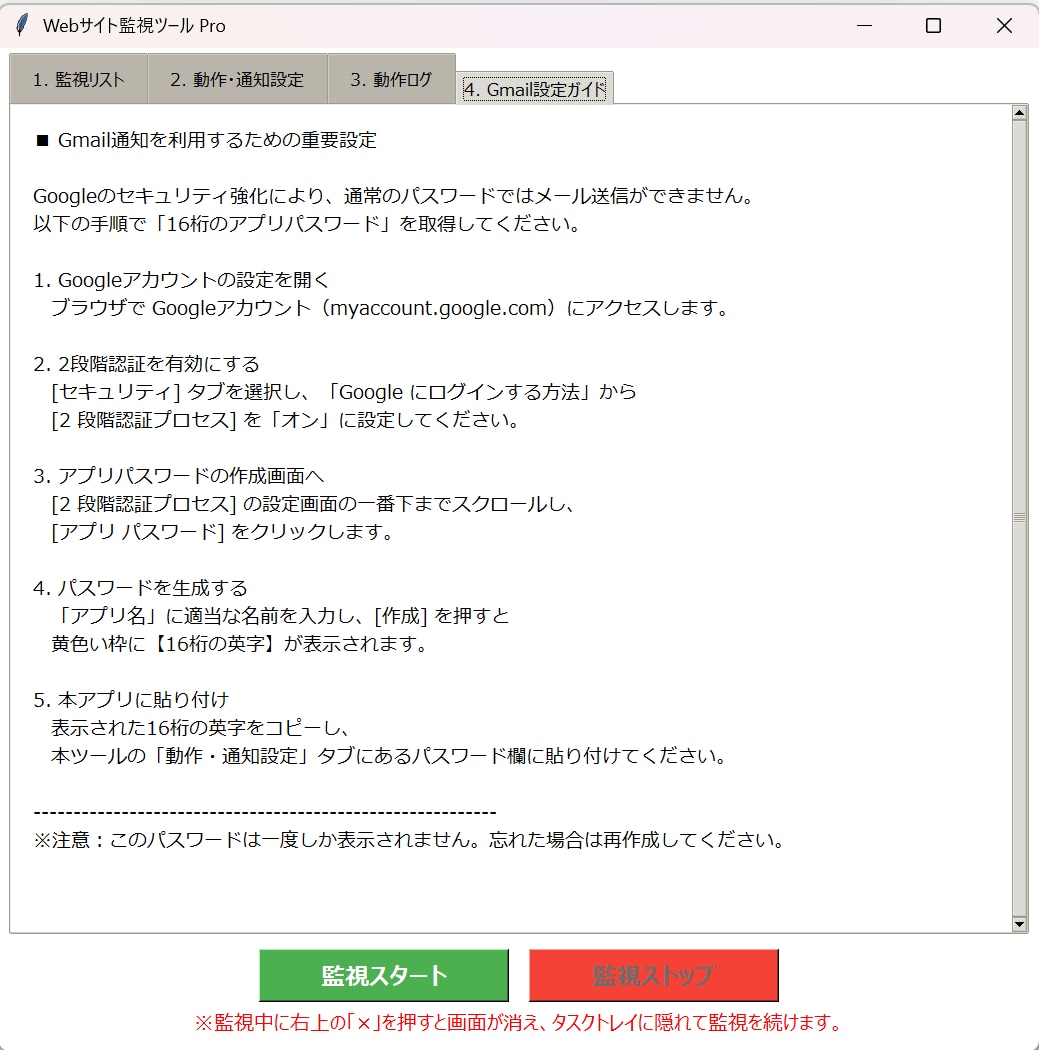
Task: Minimize the Webサイト監視ツール Pro window
Action: [864, 25]
